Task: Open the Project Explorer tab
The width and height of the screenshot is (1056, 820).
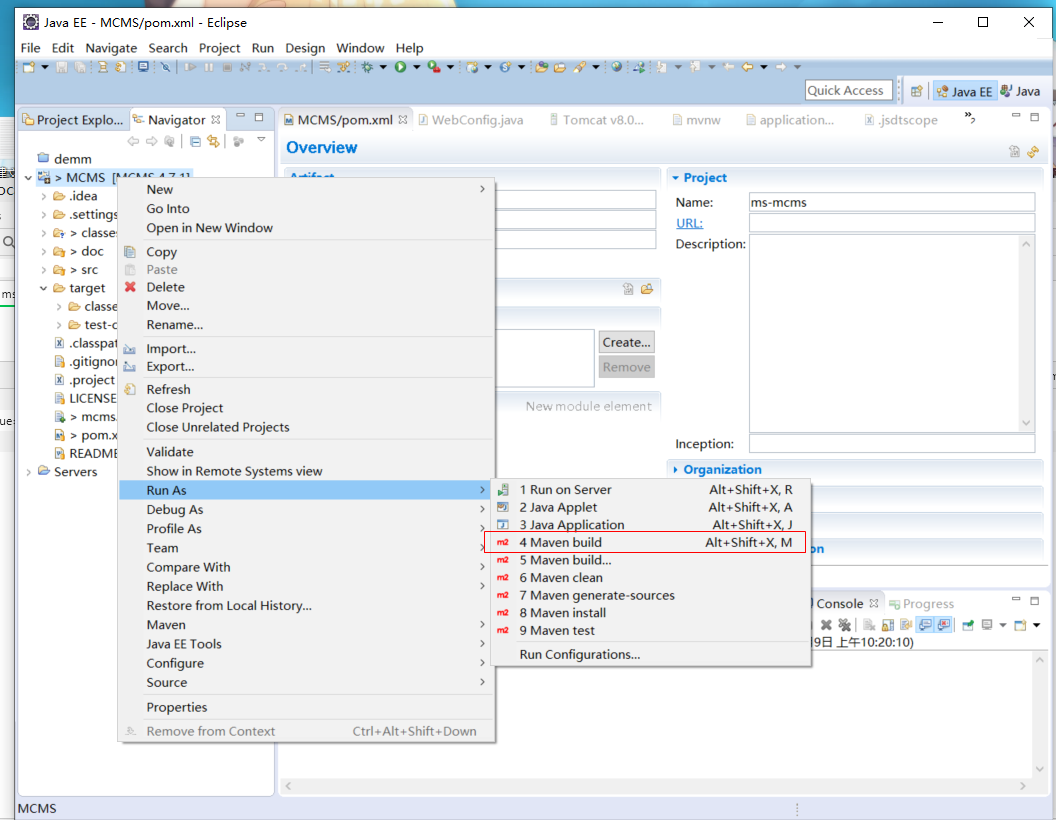Action: click(73, 120)
